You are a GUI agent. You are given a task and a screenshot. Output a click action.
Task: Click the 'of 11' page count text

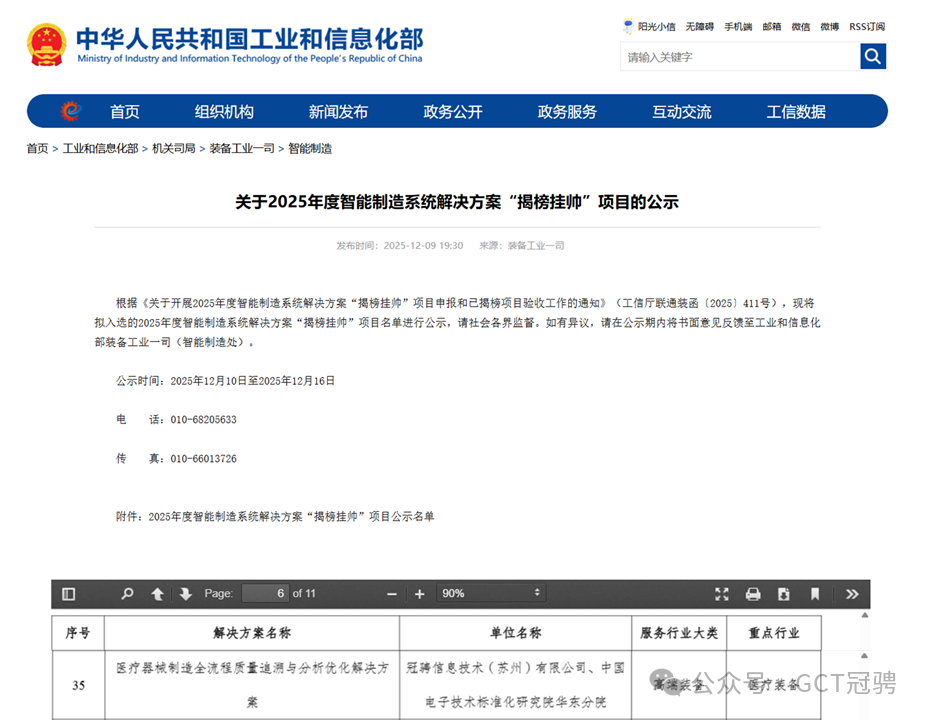pos(304,593)
